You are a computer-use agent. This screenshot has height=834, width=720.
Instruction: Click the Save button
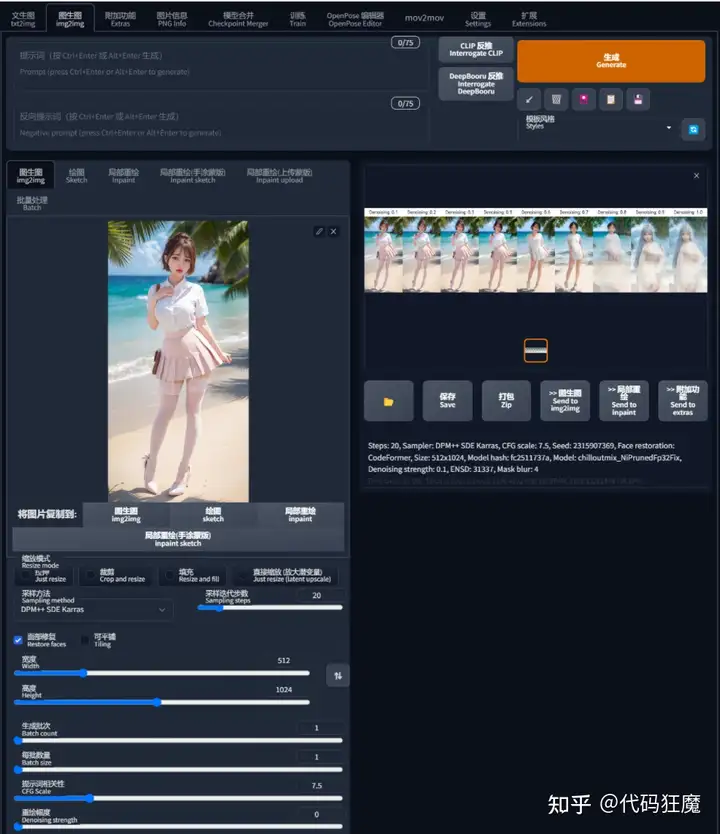[x=447, y=401]
